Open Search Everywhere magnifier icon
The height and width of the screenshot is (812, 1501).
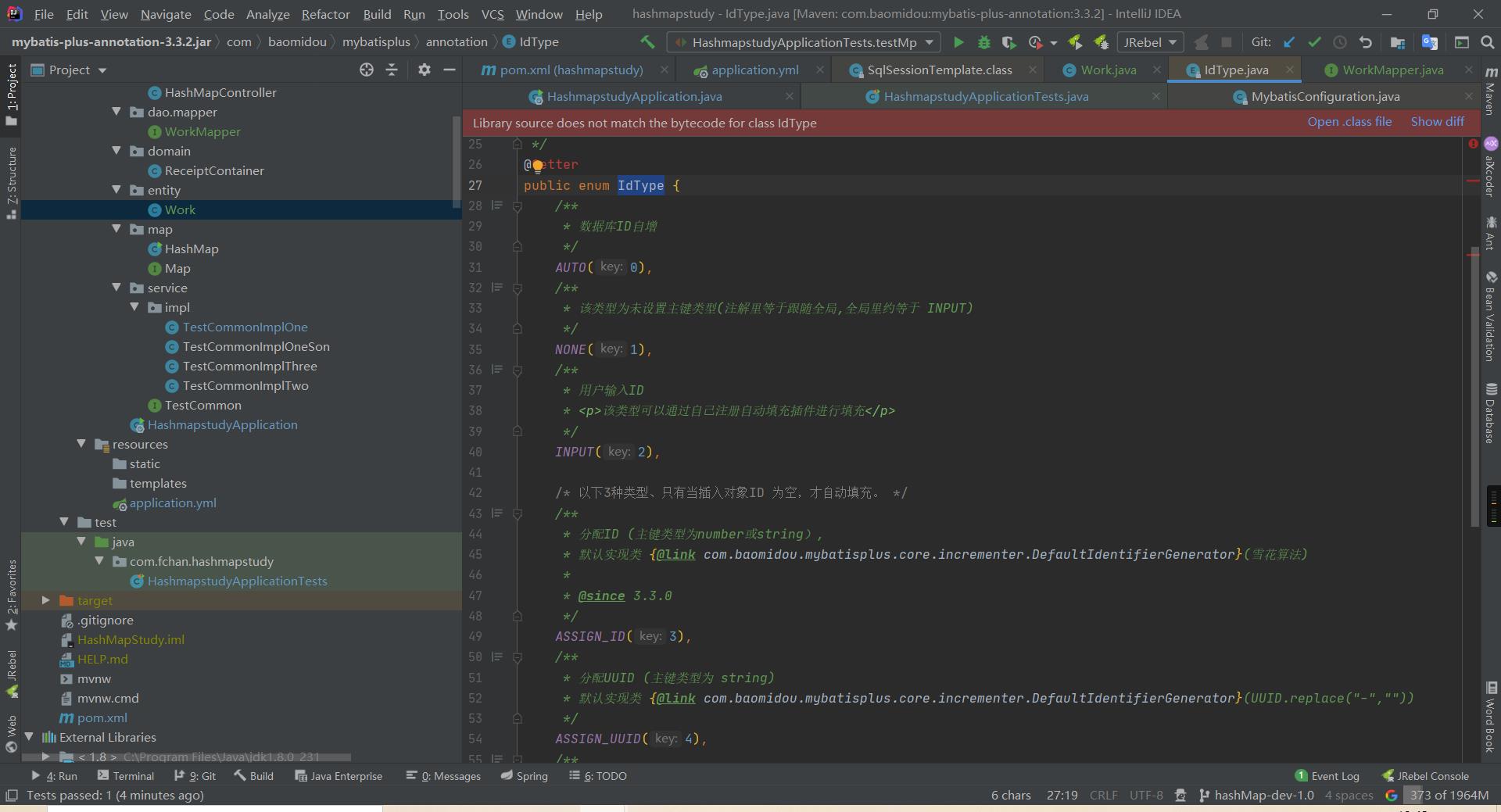pyautogui.click(x=1487, y=42)
